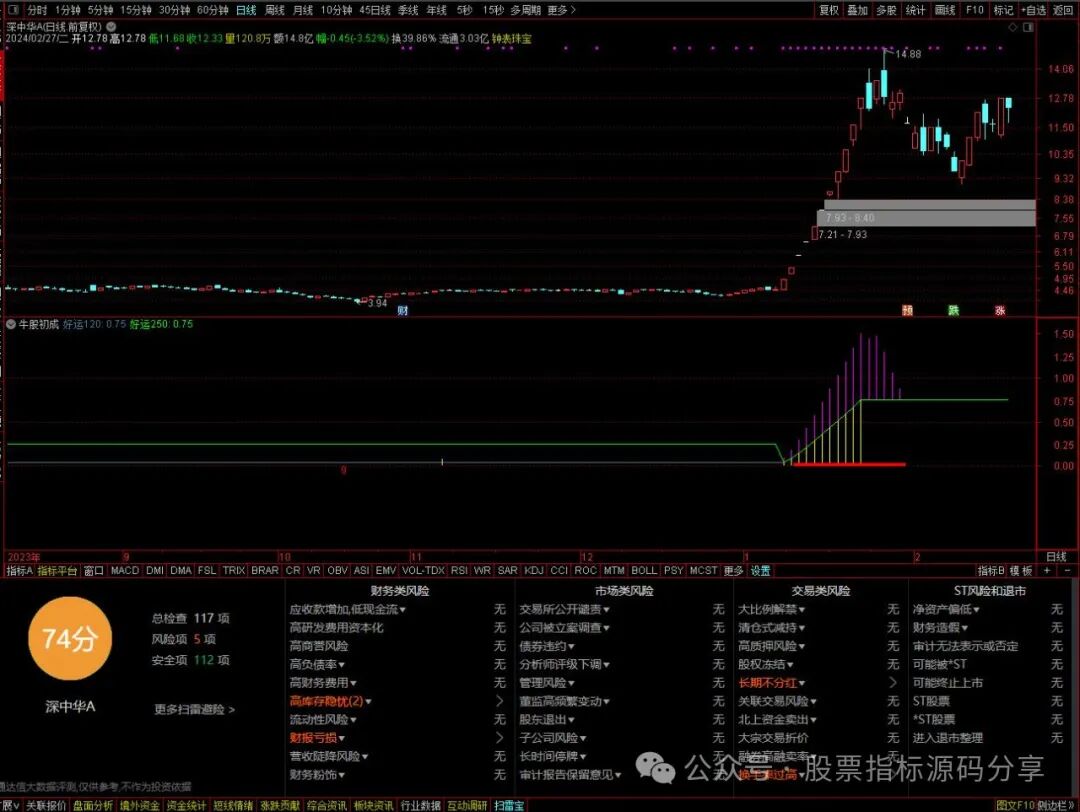Expand 长期不分红 risk item
The height and width of the screenshot is (812, 1080).
[771, 683]
